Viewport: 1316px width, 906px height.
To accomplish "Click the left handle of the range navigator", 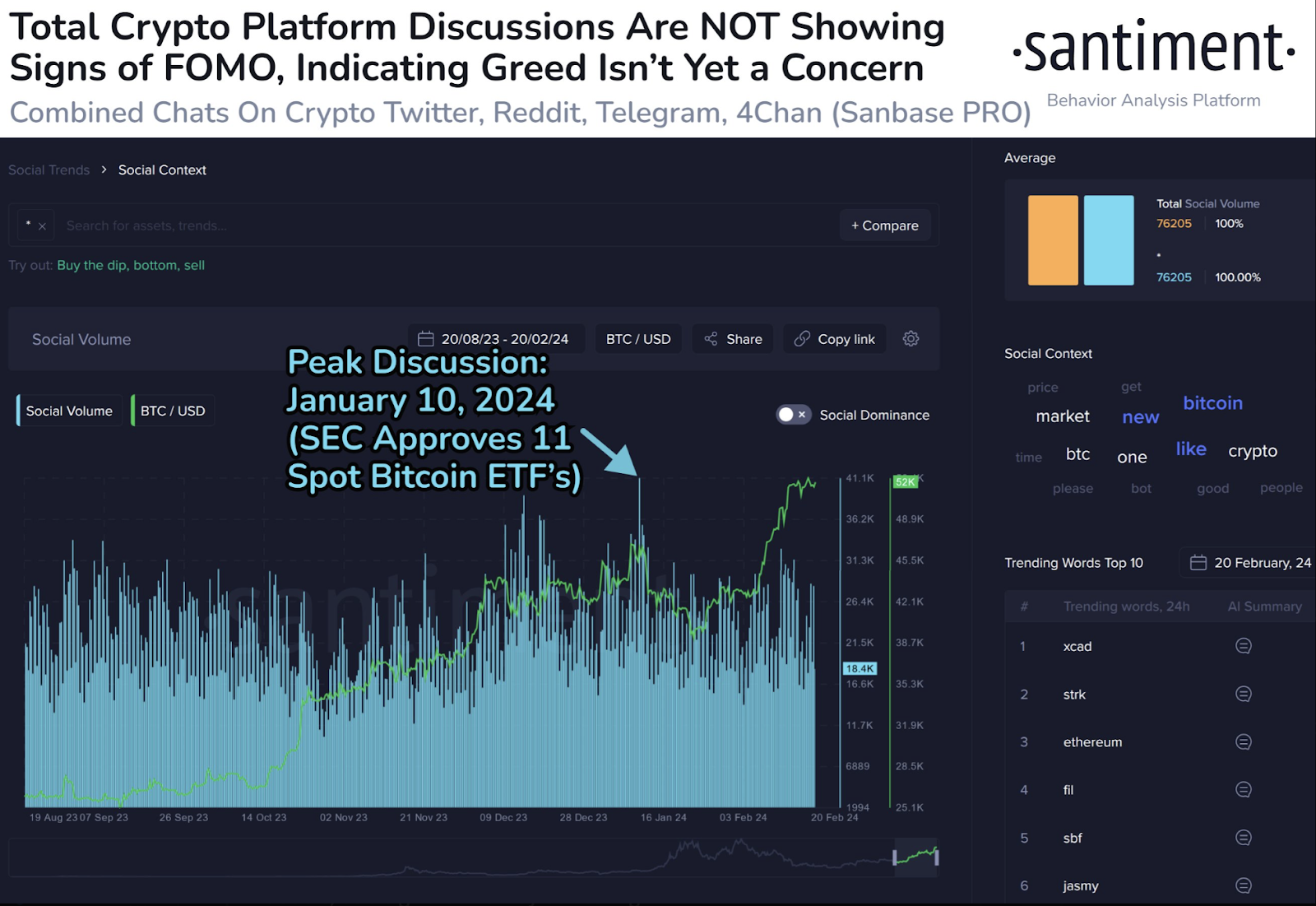I will [x=895, y=857].
